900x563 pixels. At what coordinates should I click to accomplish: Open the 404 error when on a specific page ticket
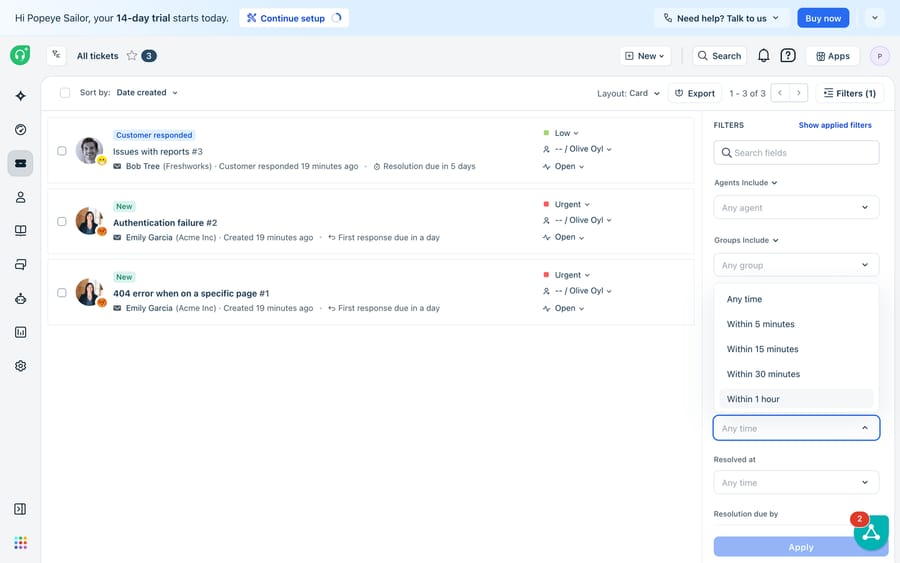point(191,293)
